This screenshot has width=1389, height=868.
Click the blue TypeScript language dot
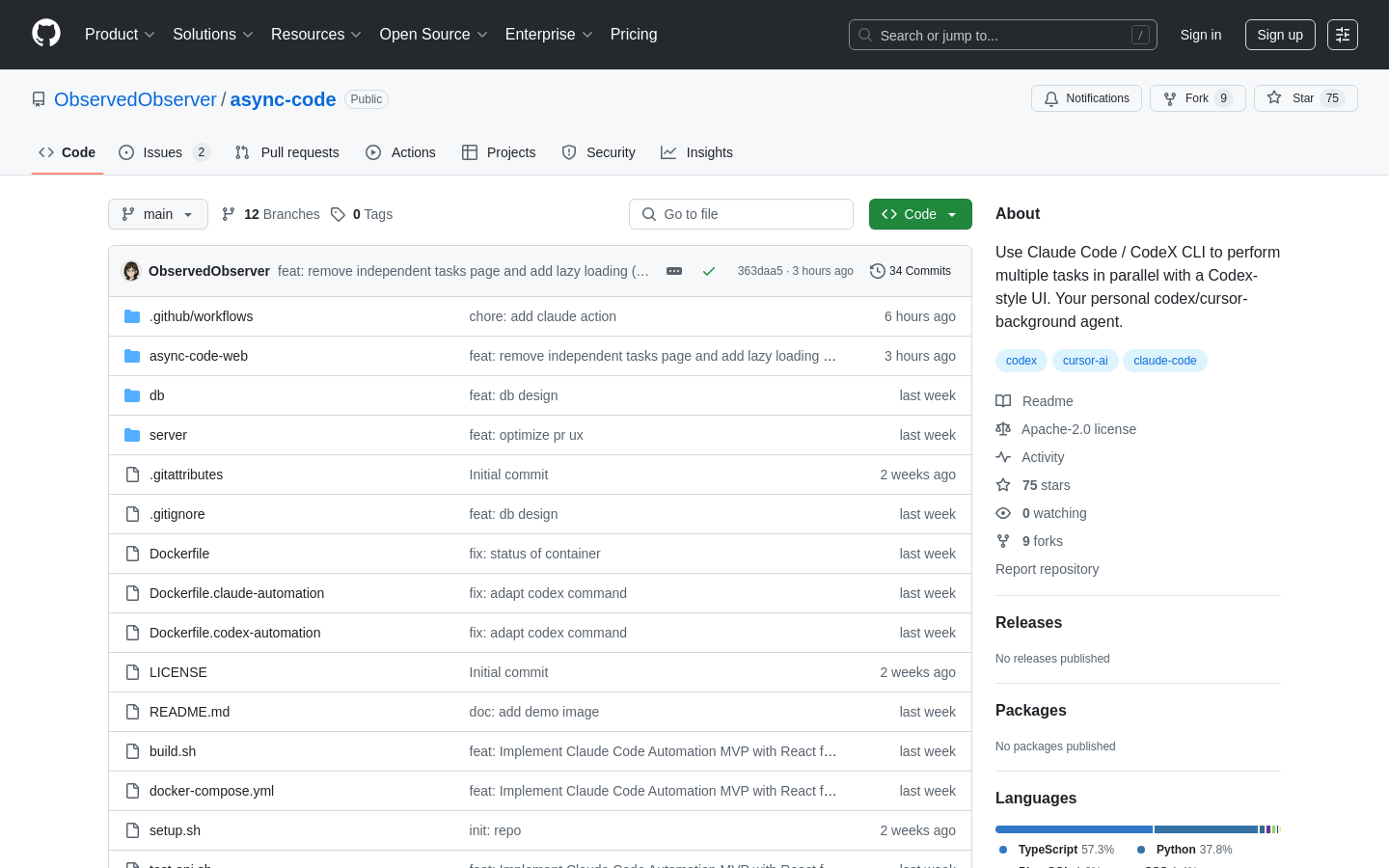(1003, 850)
